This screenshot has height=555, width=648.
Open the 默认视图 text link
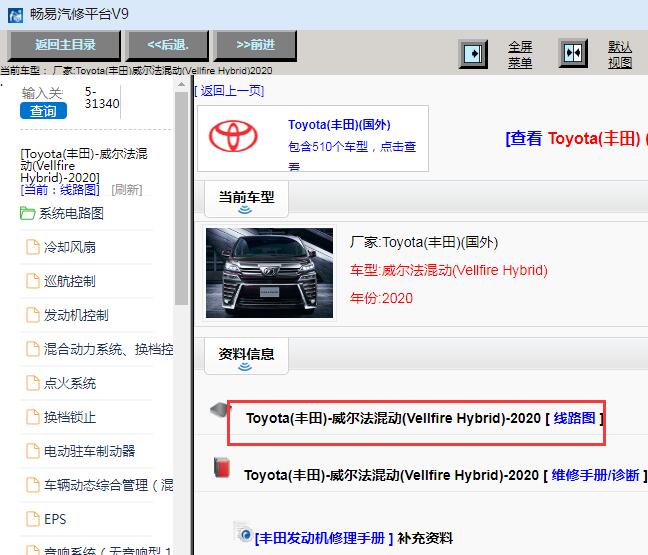point(619,54)
